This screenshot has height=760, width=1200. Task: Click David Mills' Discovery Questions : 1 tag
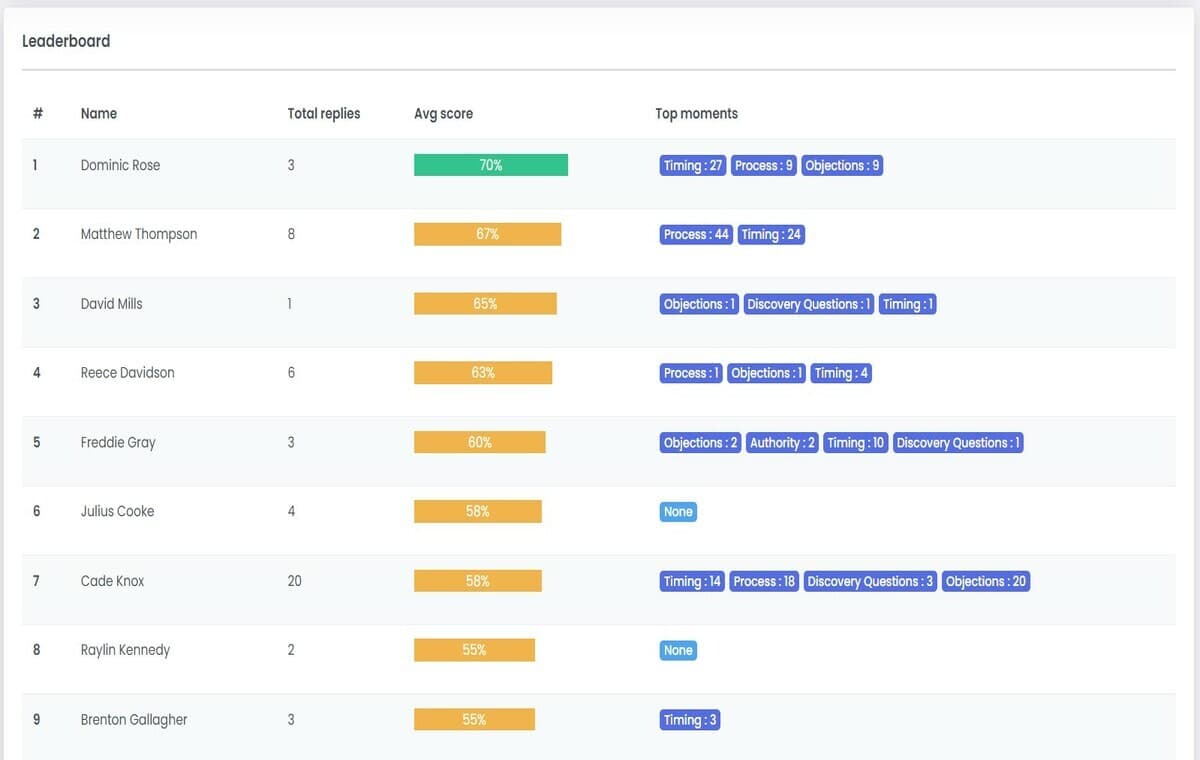coord(809,304)
